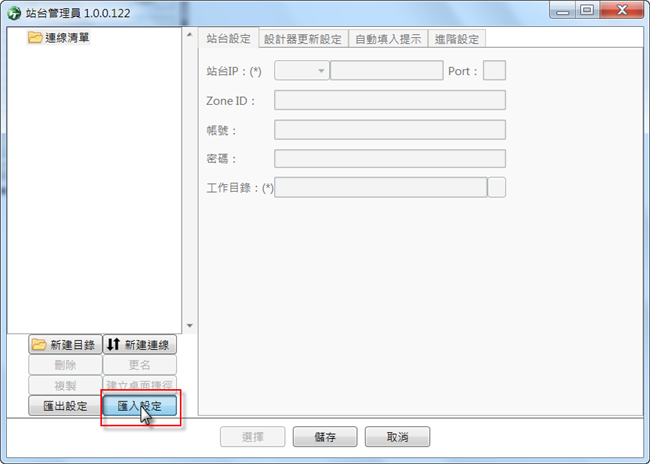Open the 自動填入提示 tab
This screenshot has height=464, width=650.
click(x=388, y=39)
